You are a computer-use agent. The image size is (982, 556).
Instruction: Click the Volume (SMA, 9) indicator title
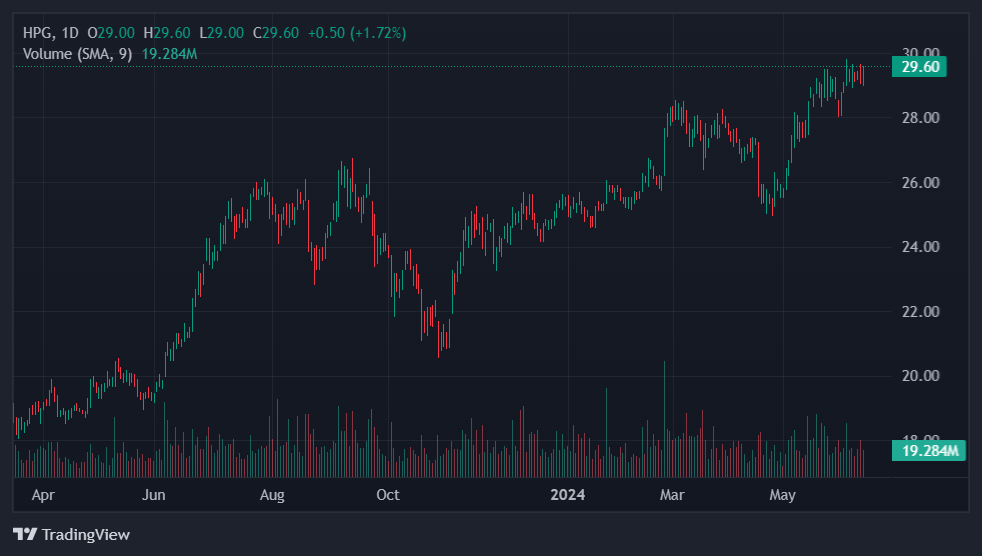(77, 53)
